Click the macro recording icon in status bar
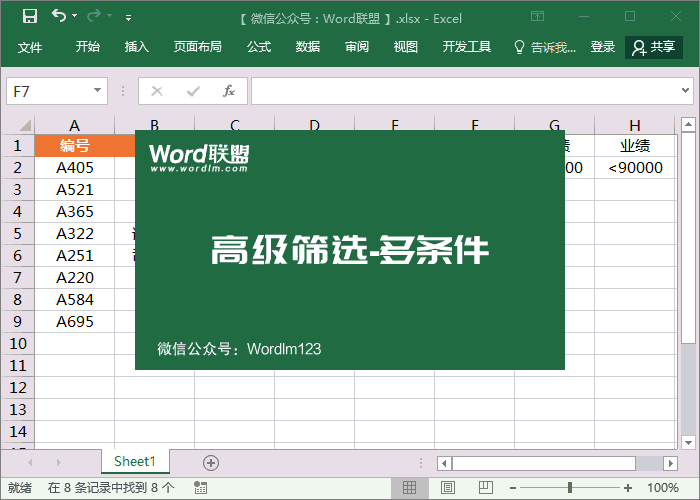700x500 pixels. pos(201,488)
